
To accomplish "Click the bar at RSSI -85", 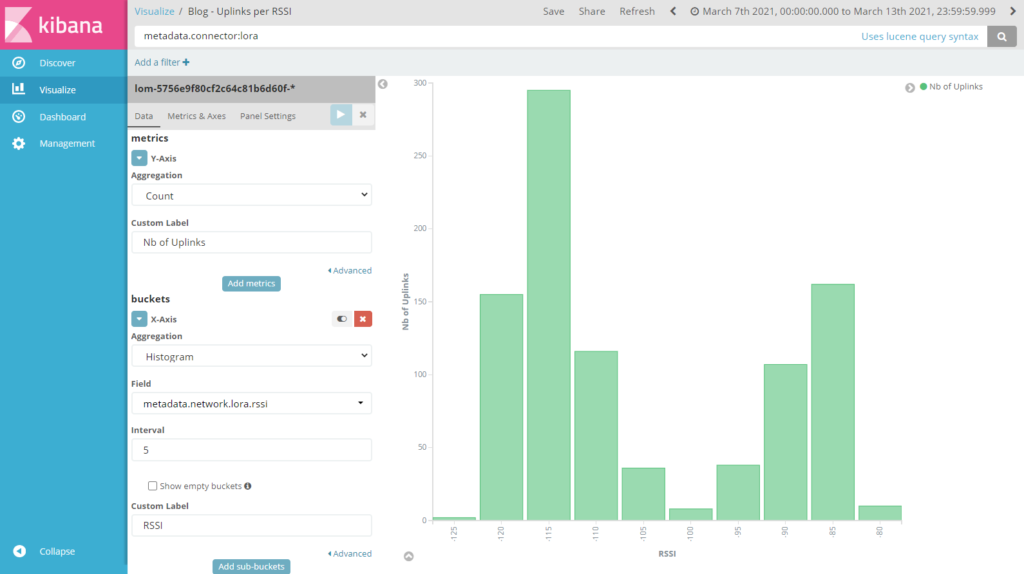I will coord(833,402).
